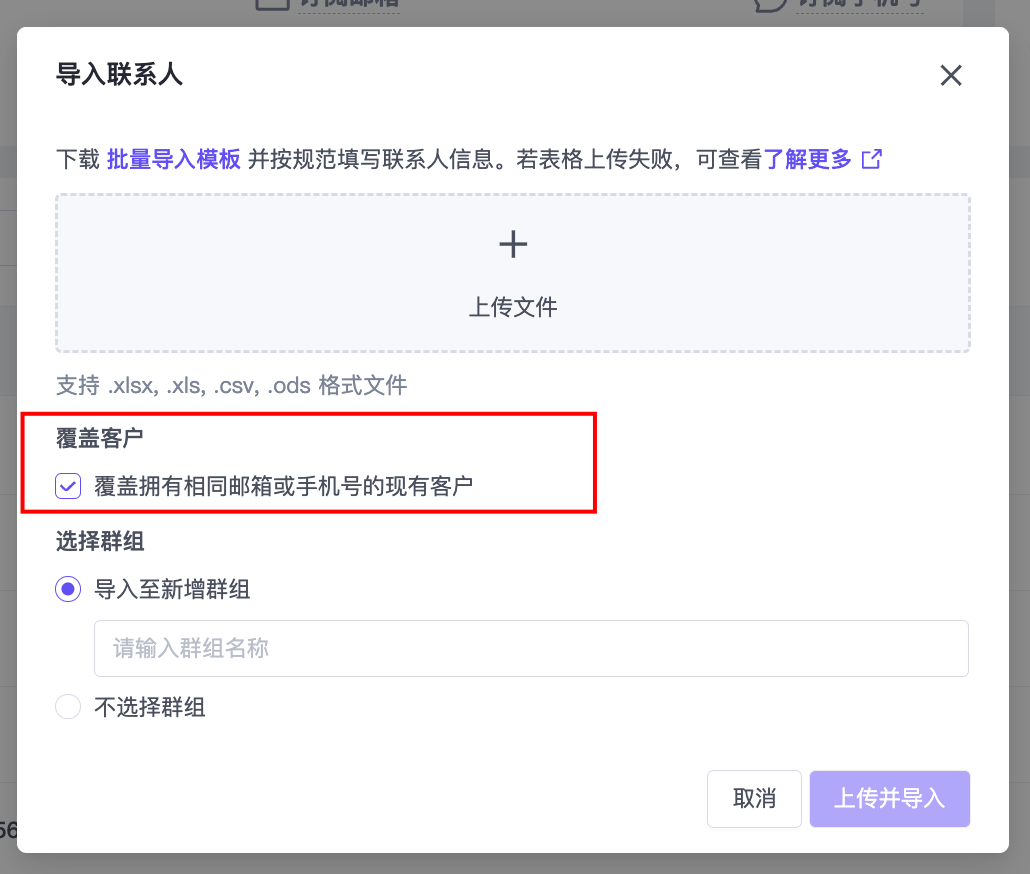The image size is (1030, 874).
Task: Select the 不选择群组 radio button
Action: [x=68, y=707]
